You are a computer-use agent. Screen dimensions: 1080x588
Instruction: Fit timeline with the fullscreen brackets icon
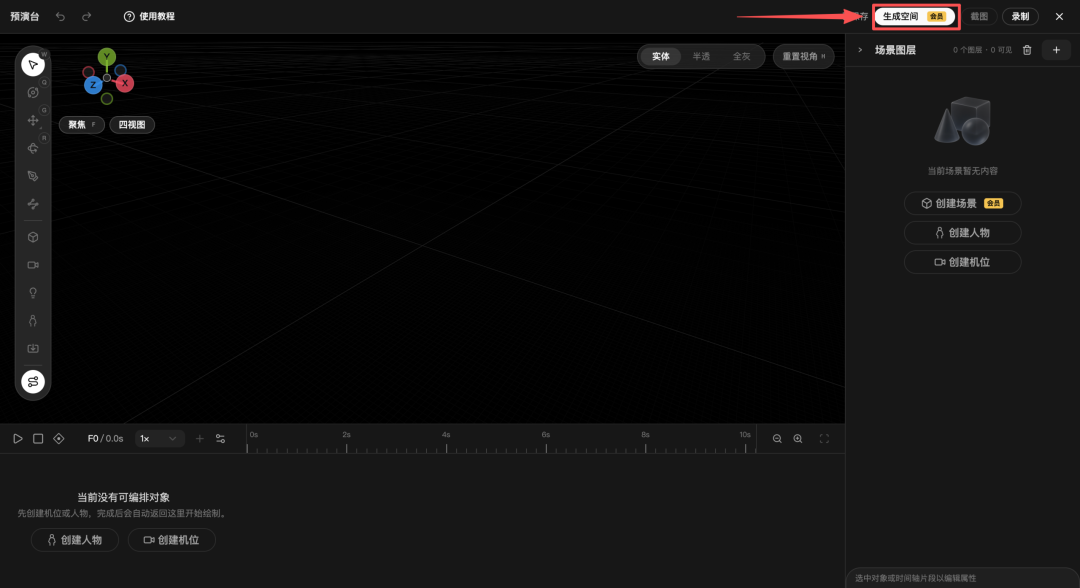click(824, 439)
